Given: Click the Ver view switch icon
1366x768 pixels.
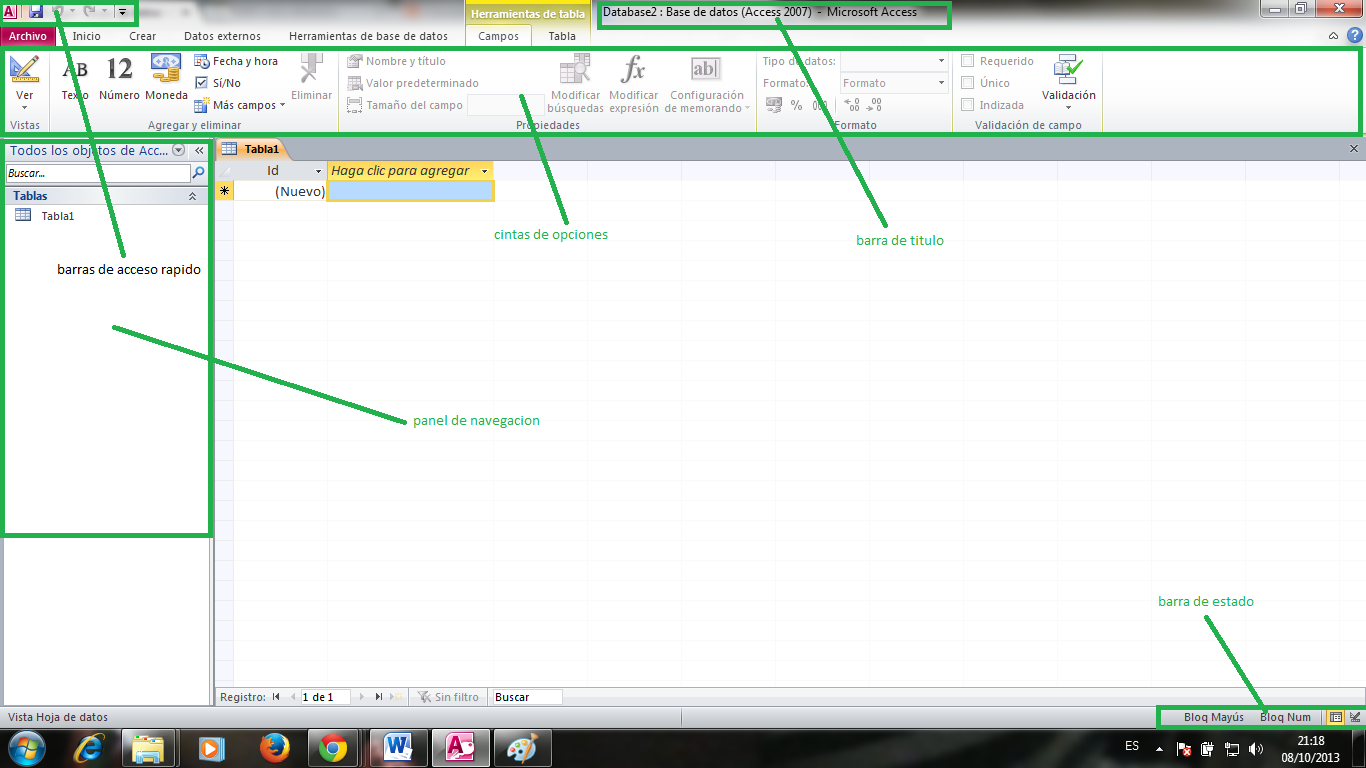Looking at the screenshot, I should [24, 70].
